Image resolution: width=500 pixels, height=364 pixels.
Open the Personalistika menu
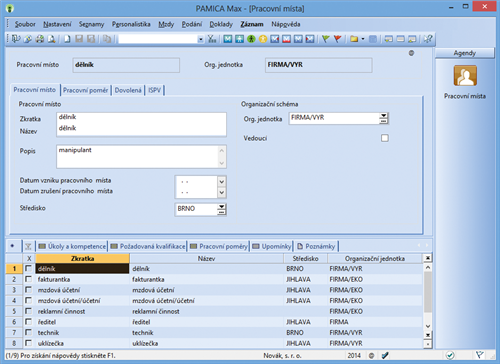(131, 24)
